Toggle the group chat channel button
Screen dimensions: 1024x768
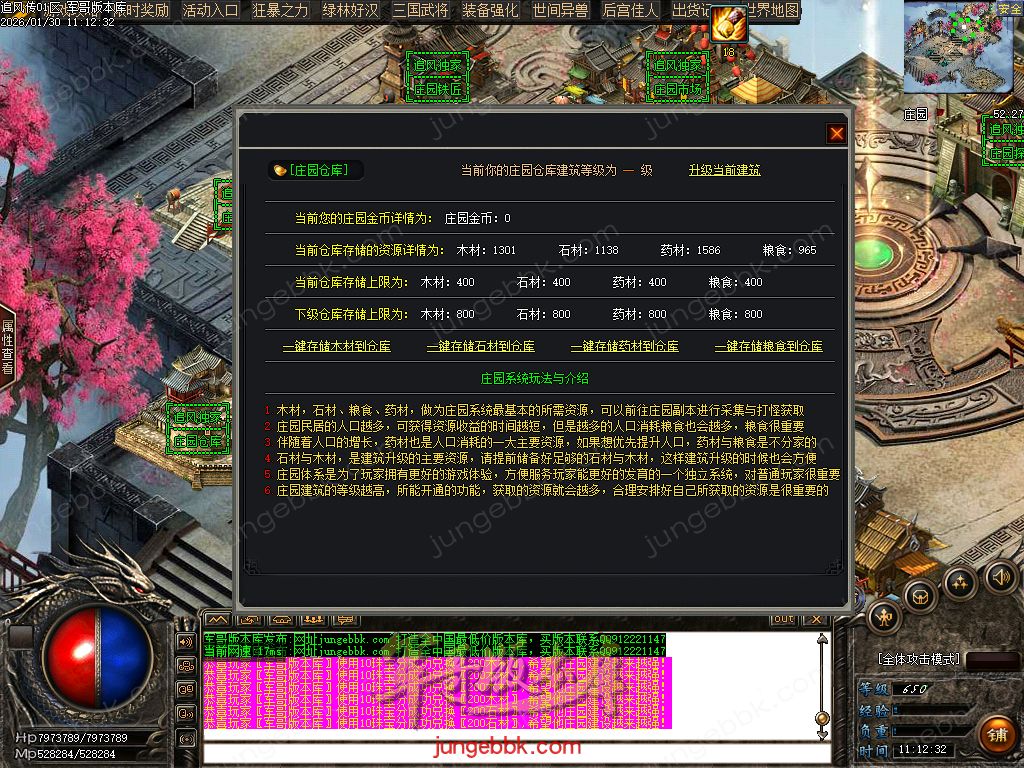(x=186, y=665)
